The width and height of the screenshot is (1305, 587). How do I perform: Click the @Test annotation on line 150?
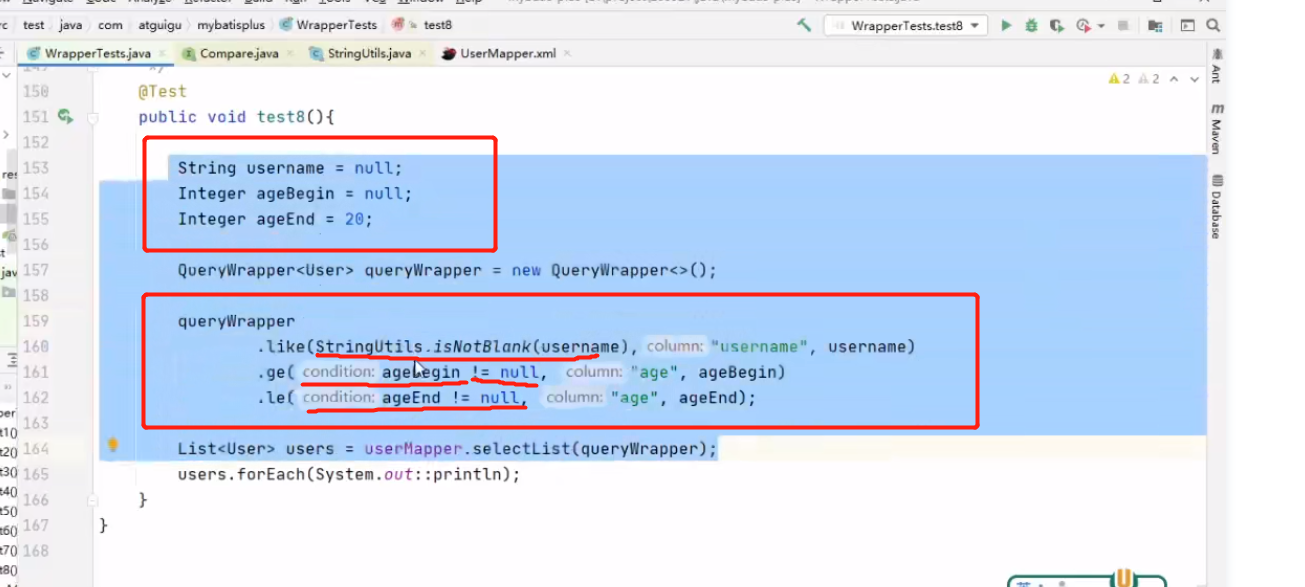163,91
